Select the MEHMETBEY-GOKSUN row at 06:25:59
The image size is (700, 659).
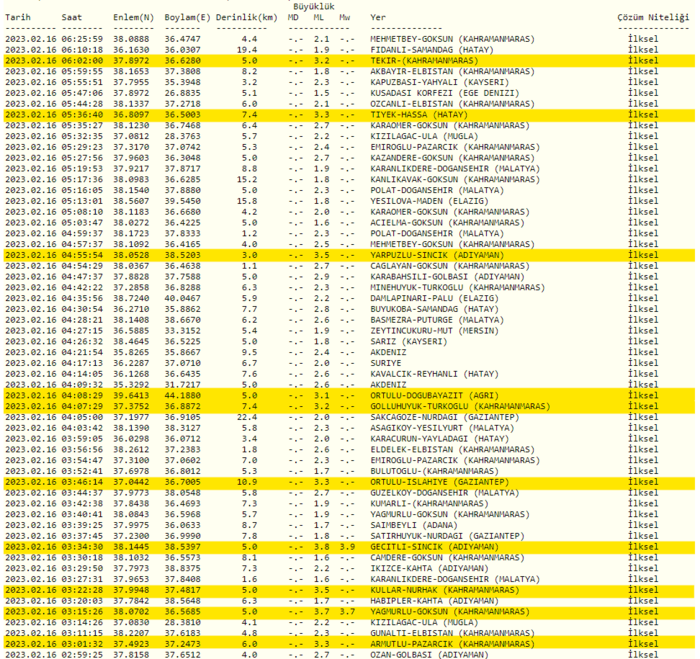coord(350,39)
